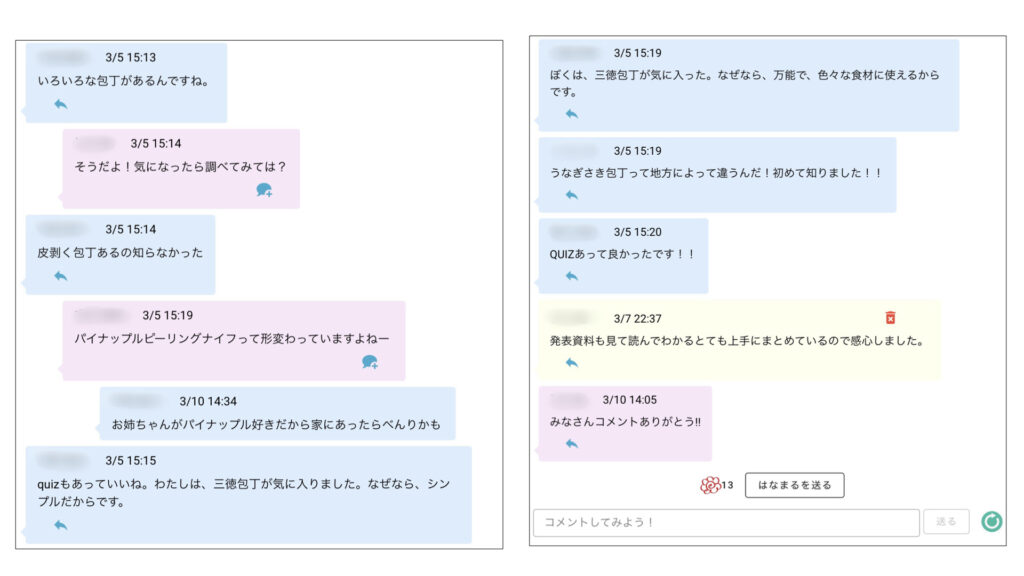Reply to the いろいろな包丁があるんですね comment
The image size is (1024, 576).
pyautogui.click(x=61, y=104)
